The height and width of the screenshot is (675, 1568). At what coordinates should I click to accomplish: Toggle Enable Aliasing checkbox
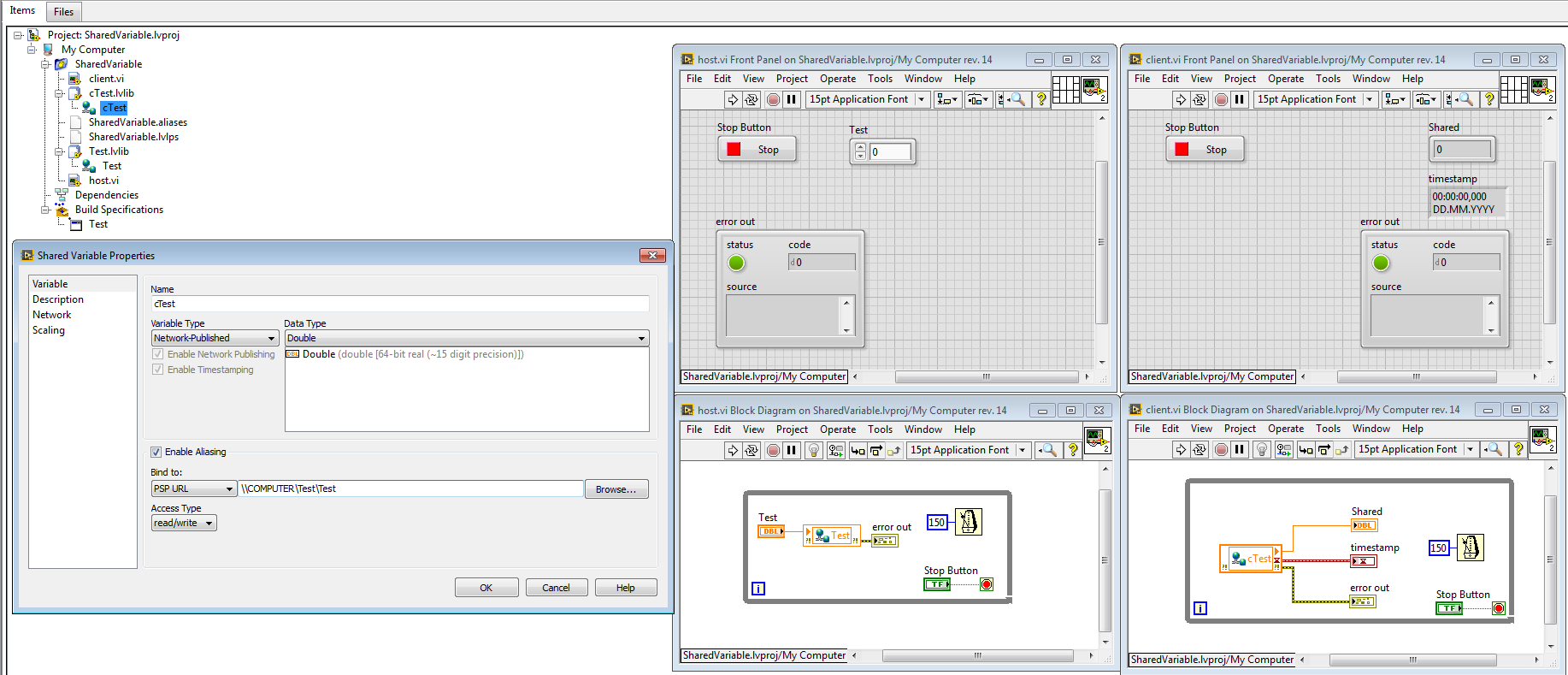point(156,452)
